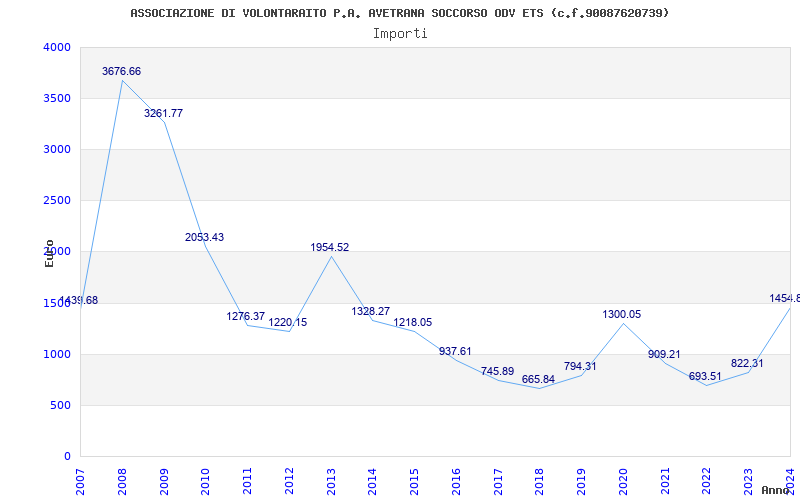Click the x-axis year 2016

456,482
